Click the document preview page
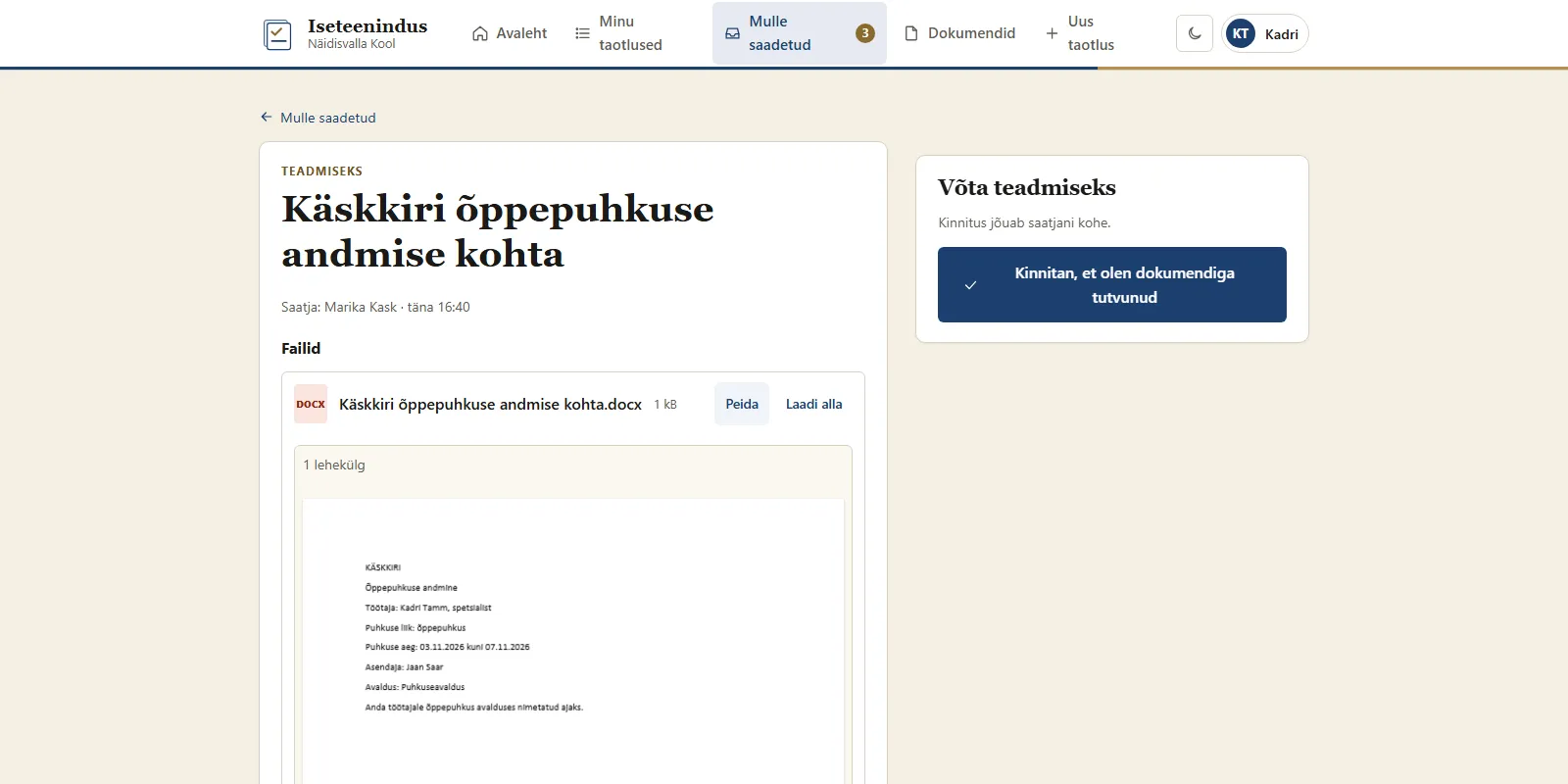This screenshot has height=784, width=1568. pos(573,642)
